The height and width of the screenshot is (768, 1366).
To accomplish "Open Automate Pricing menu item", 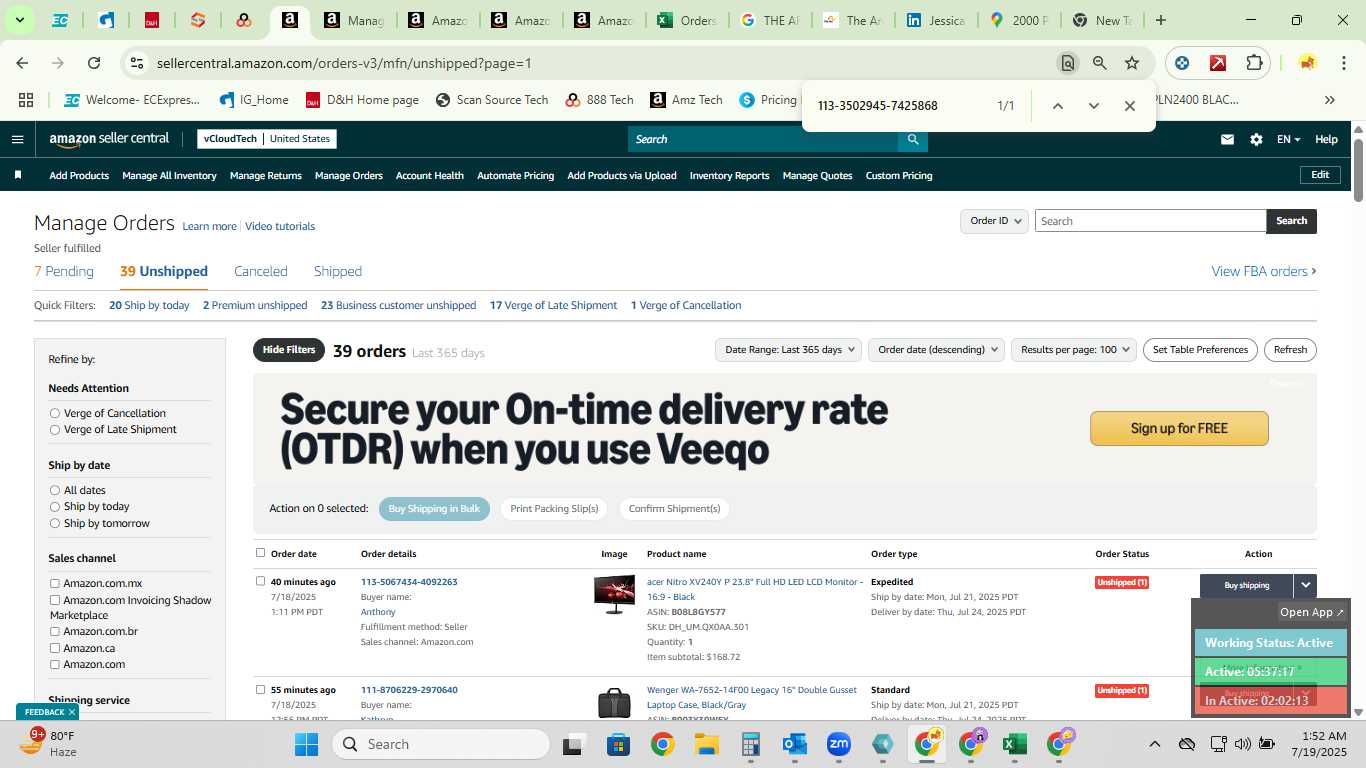I will (x=515, y=175).
